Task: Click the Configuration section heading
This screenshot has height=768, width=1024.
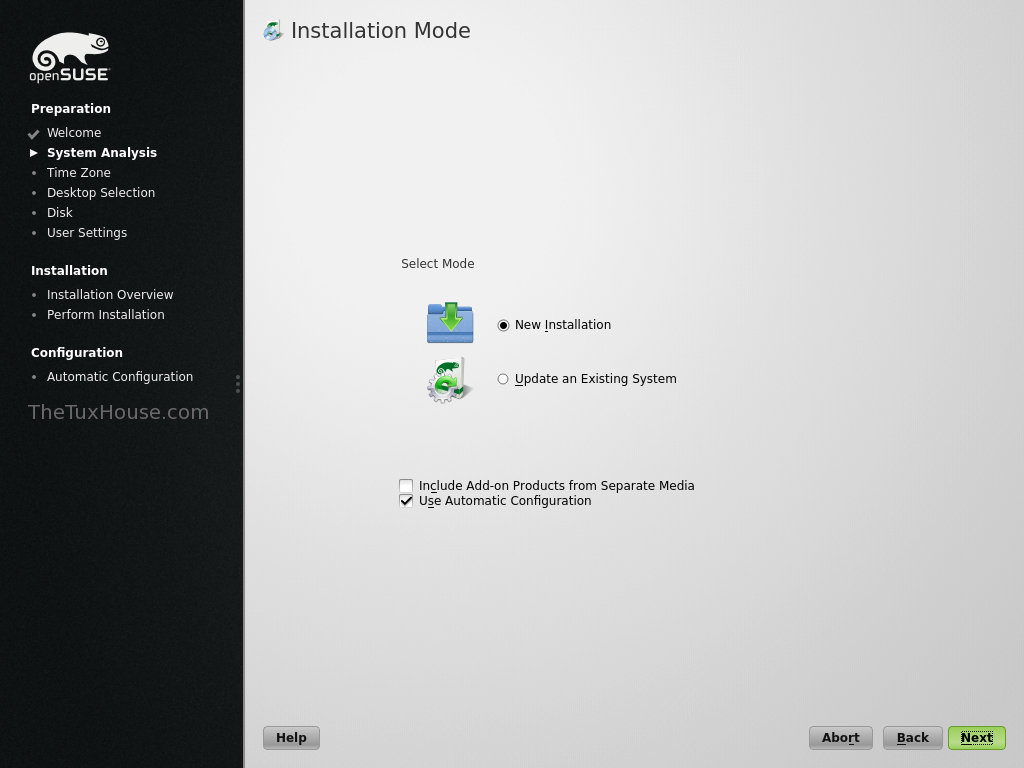Action: [x=76, y=353]
